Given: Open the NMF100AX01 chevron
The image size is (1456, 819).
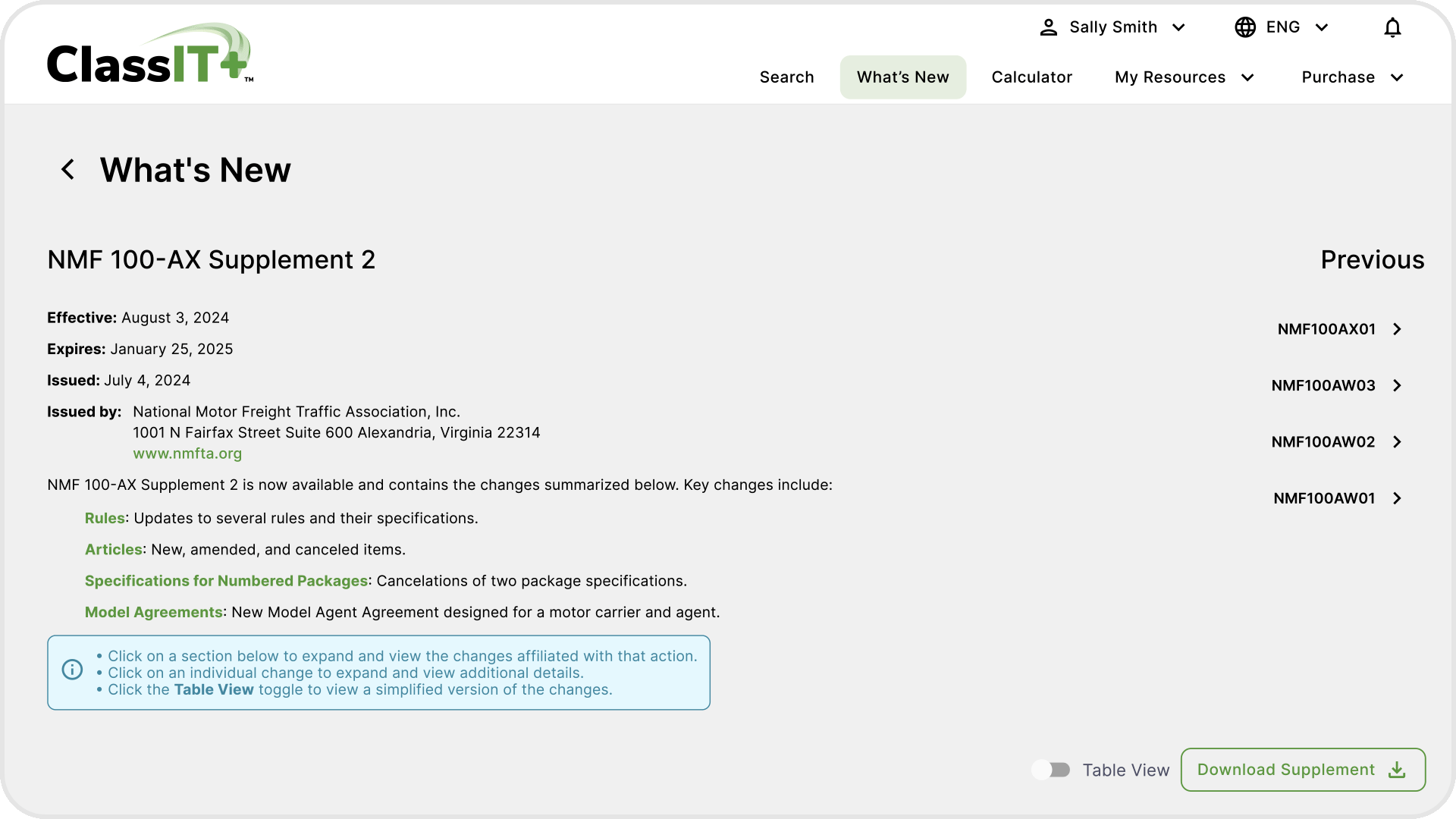Looking at the screenshot, I should tap(1397, 329).
